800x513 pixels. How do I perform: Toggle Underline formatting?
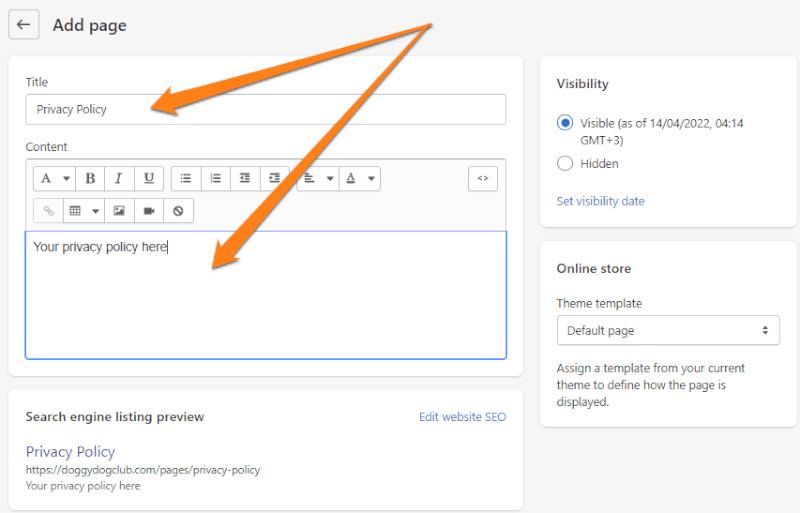(x=148, y=179)
